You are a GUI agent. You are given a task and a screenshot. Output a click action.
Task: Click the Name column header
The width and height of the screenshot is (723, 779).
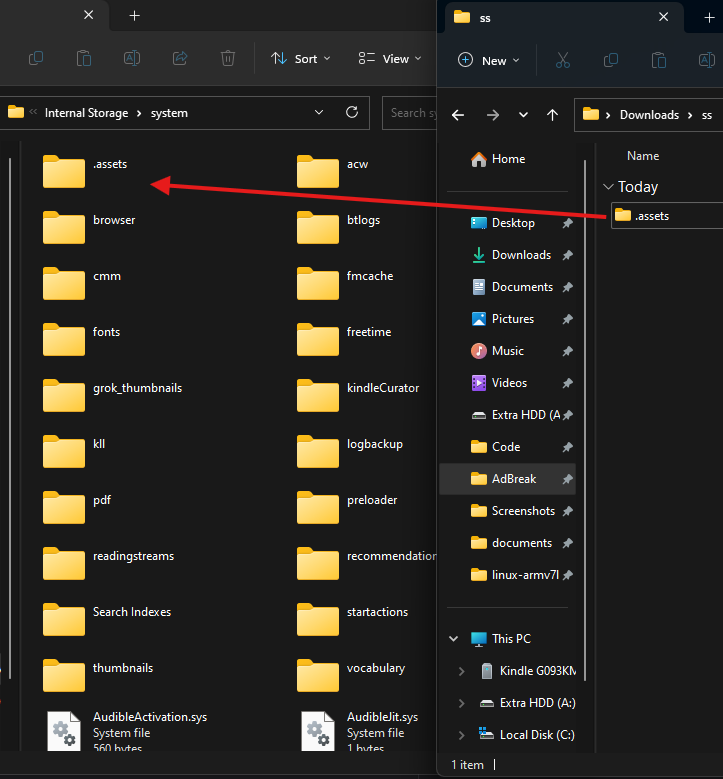click(x=642, y=156)
